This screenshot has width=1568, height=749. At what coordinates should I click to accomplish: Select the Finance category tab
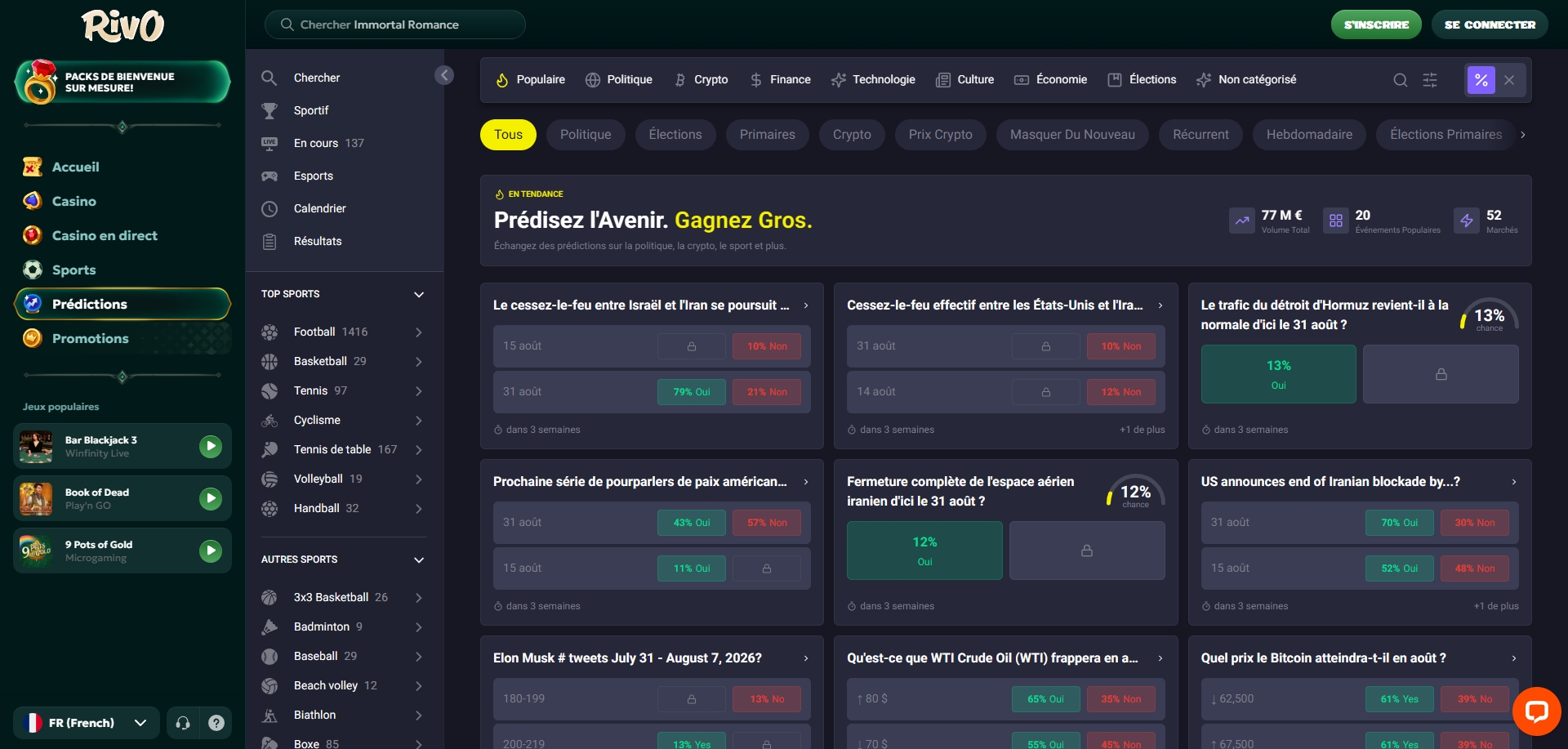tap(780, 79)
